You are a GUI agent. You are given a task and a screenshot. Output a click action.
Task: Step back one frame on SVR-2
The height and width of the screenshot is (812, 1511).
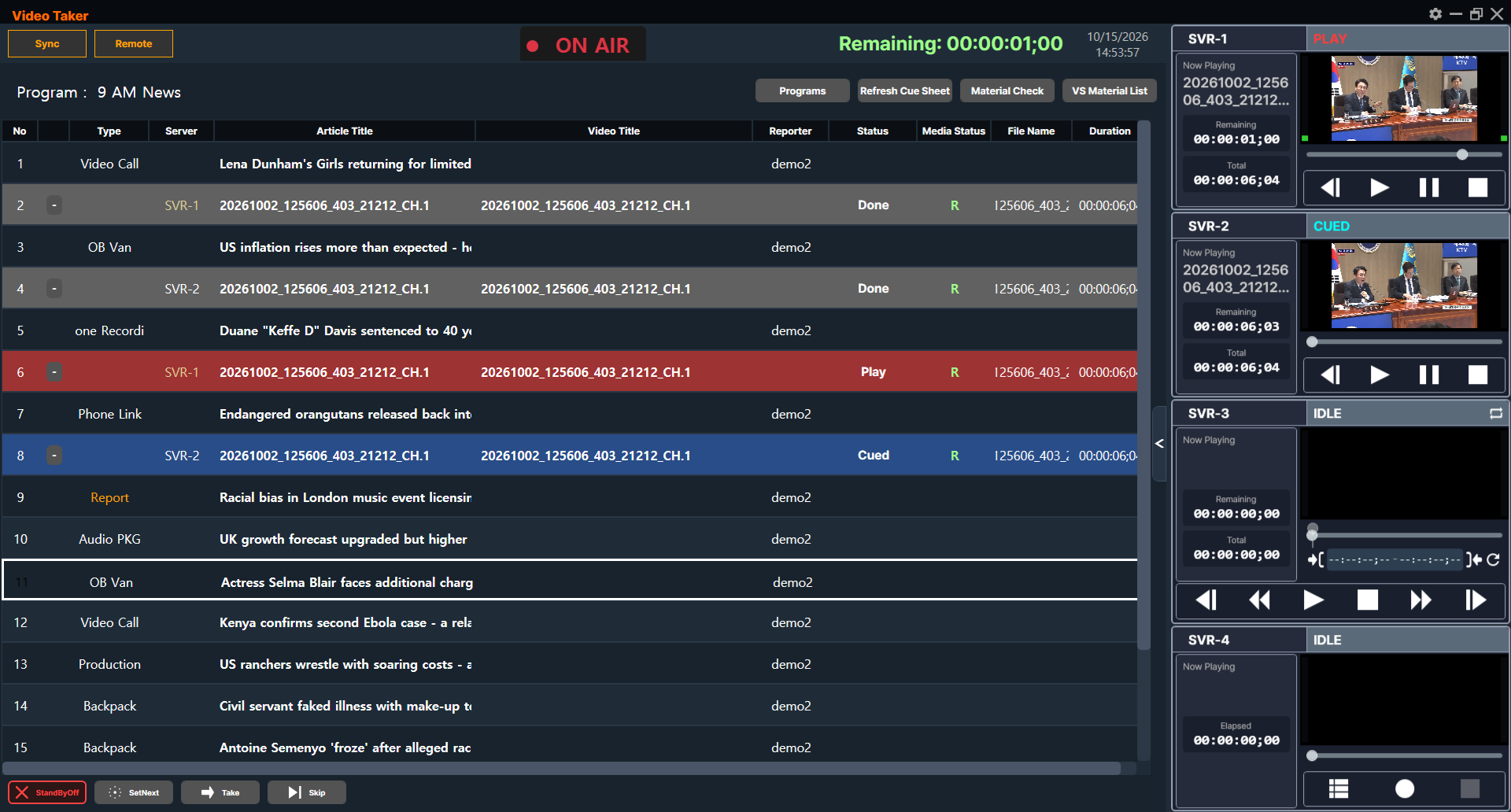tap(1330, 375)
